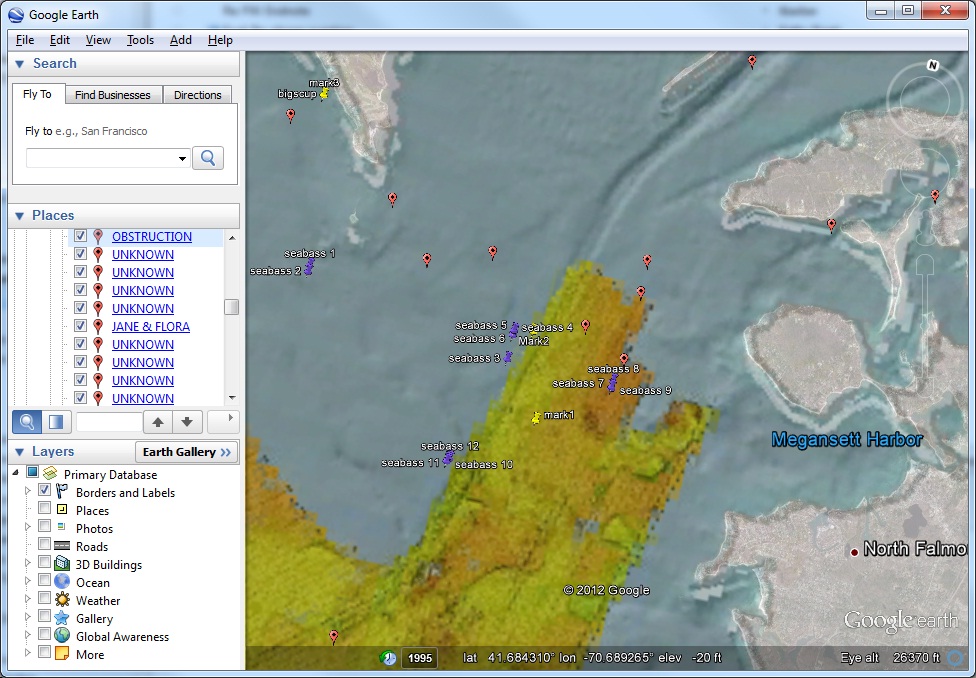Click the search magnifier button beside Fly To field
The height and width of the screenshot is (678, 976).
pos(208,158)
